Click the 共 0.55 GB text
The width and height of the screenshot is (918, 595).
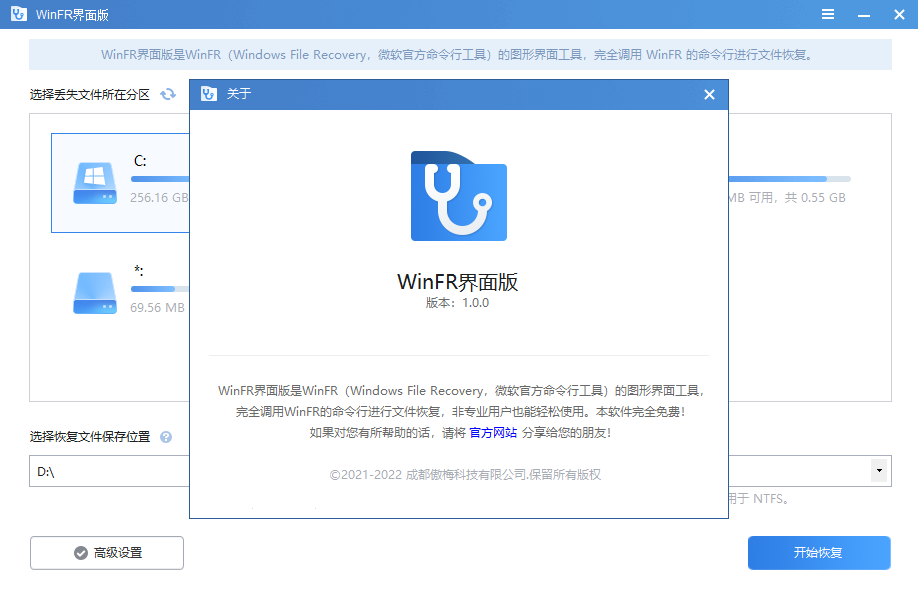click(815, 197)
